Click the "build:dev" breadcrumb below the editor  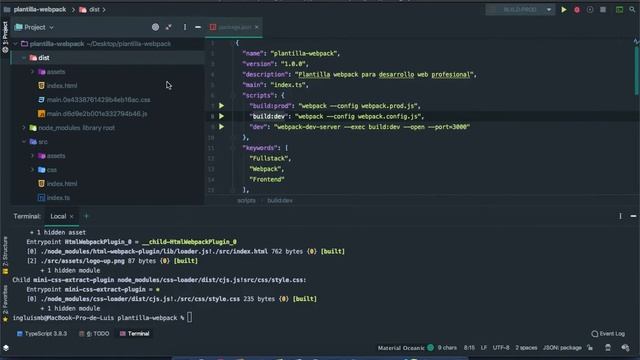coord(280,201)
